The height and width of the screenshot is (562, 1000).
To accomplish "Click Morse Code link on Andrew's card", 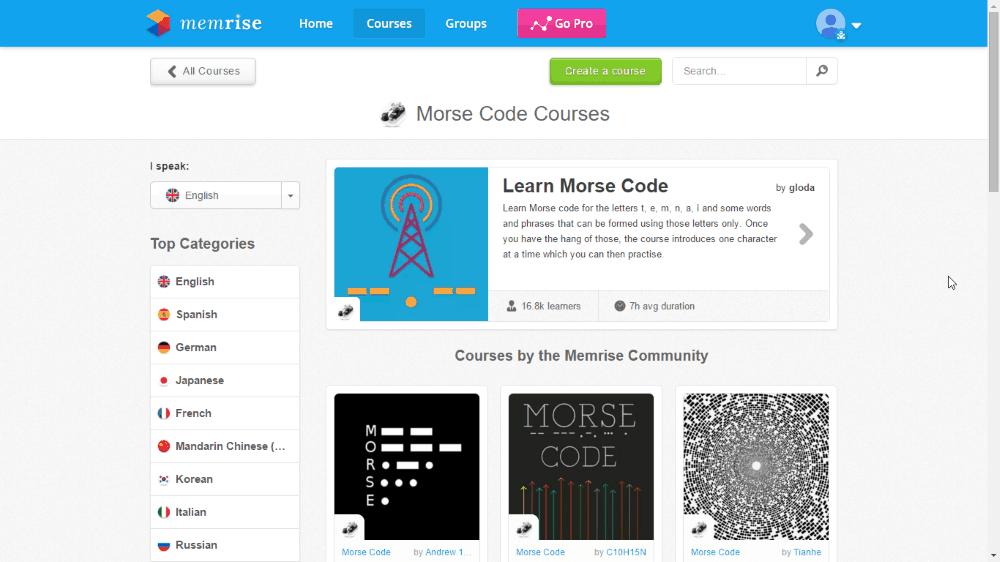I will click(366, 552).
